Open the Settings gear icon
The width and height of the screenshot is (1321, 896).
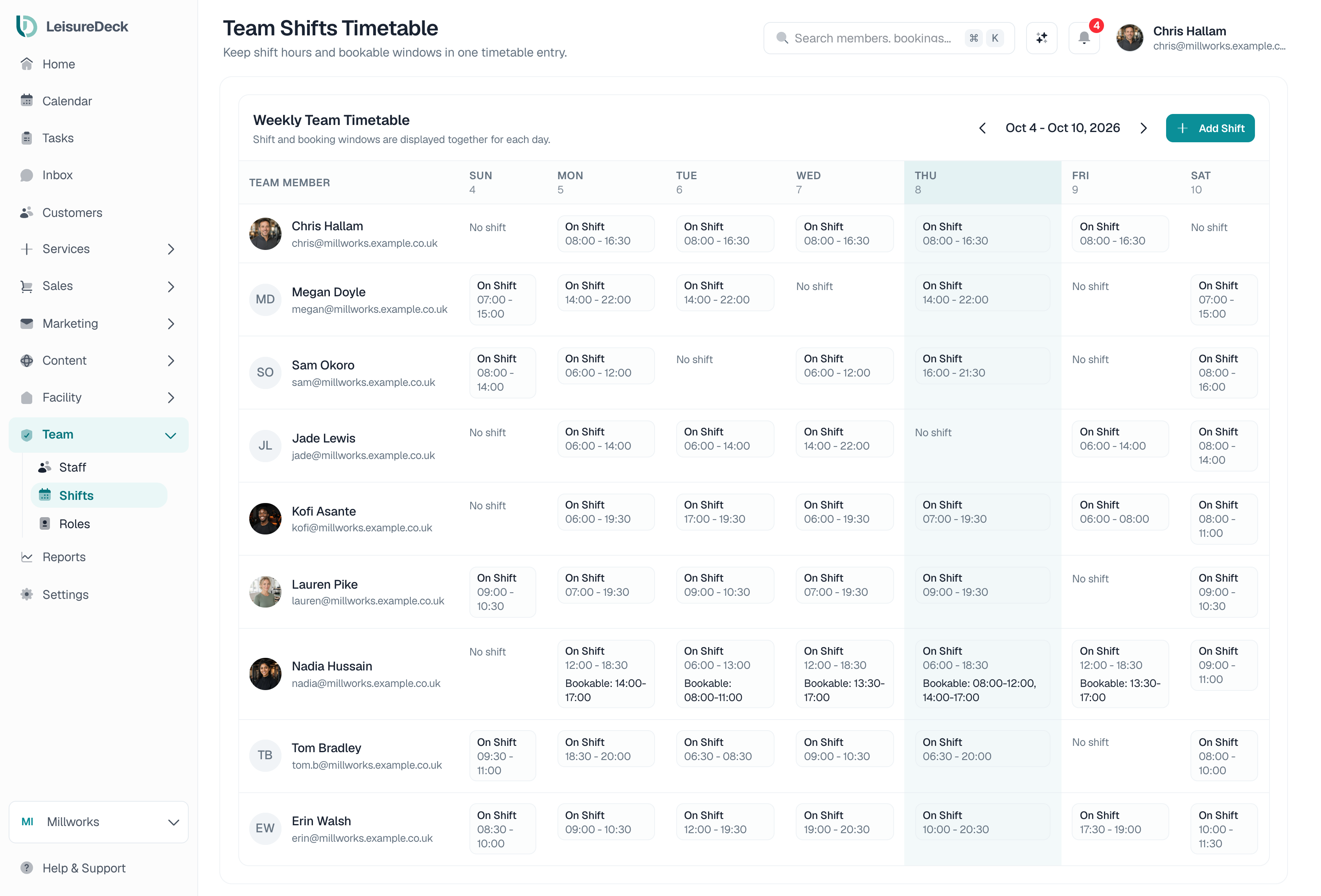click(27, 594)
